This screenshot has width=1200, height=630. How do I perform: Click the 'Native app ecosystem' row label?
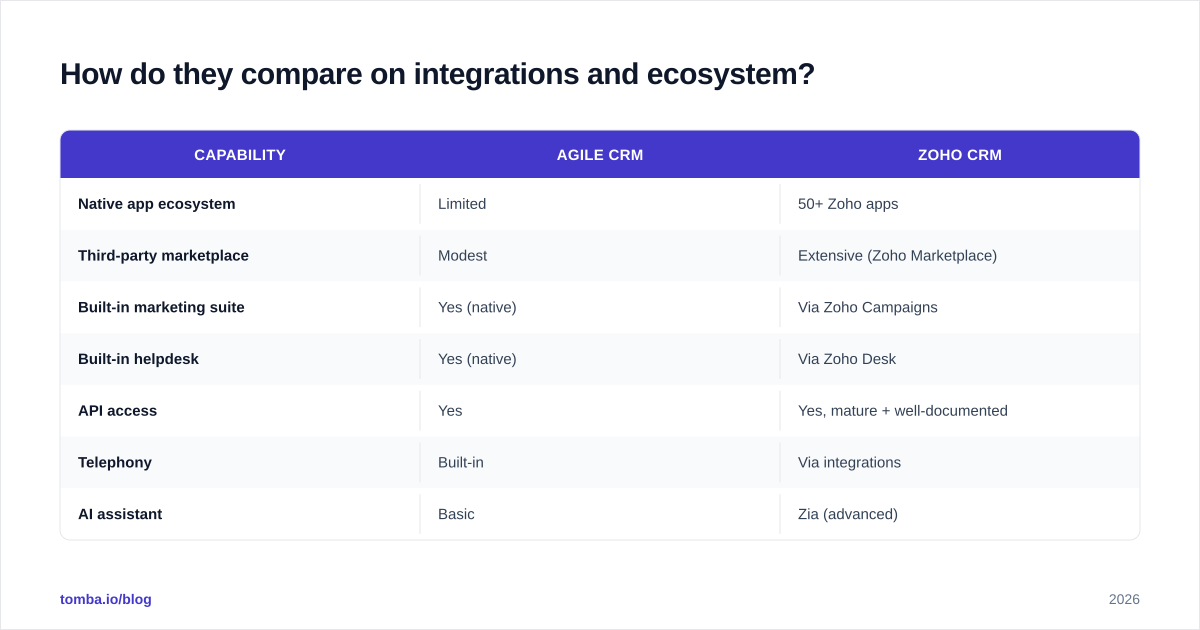click(157, 204)
